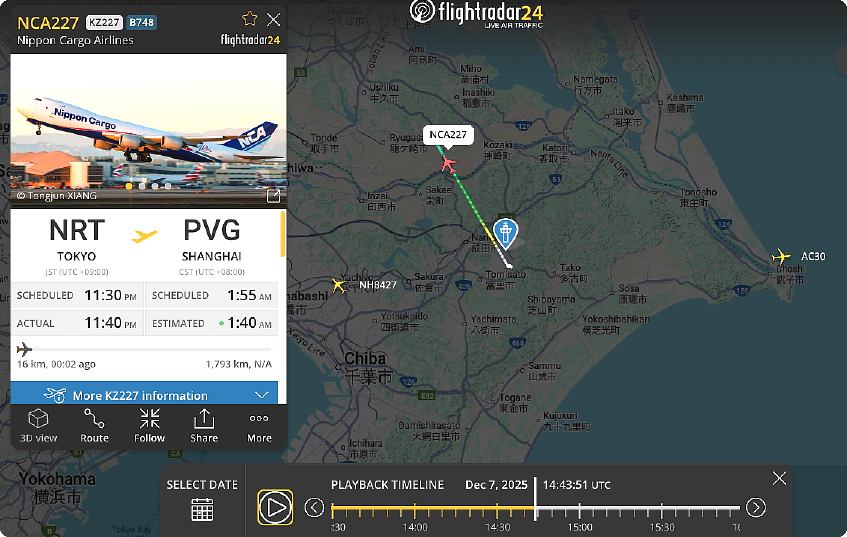Expand More KZ227 information panel
The height and width of the screenshot is (537, 847).
pos(144,395)
